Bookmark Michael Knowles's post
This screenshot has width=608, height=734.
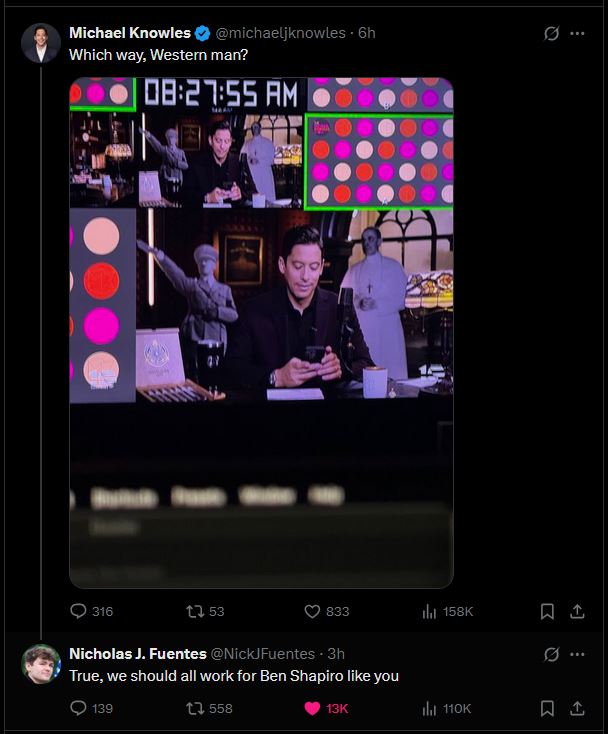(x=547, y=611)
